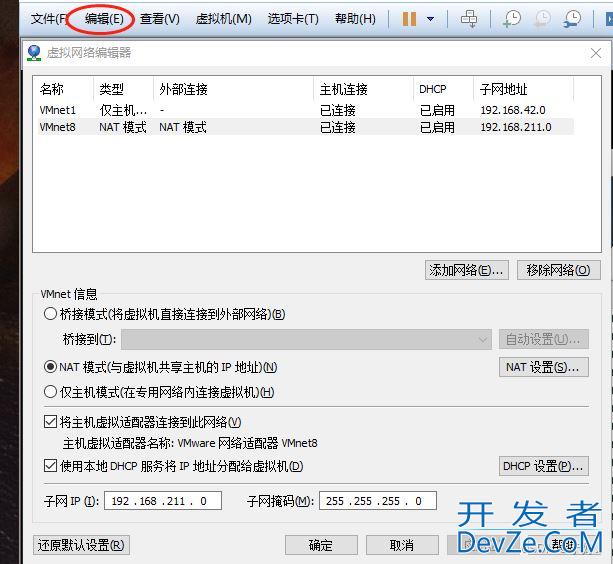This screenshot has width=613, height=564.
Task: Open the dropdown arrow next to pause
Action: pyautogui.click(x=430, y=19)
